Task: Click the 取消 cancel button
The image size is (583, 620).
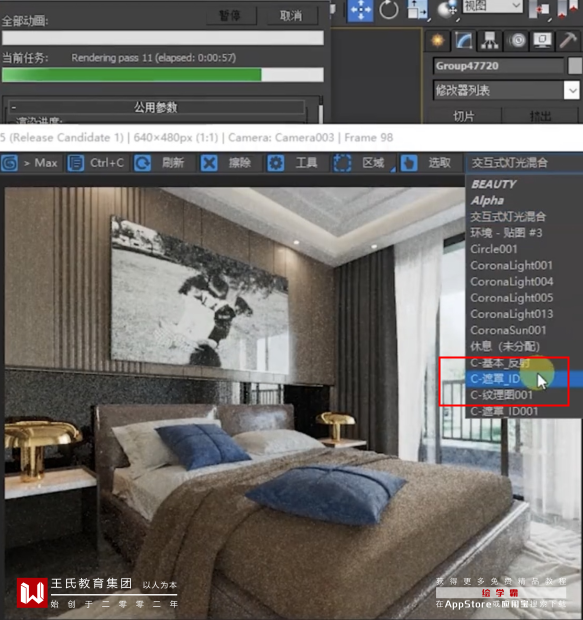Action: [x=292, y=16]
